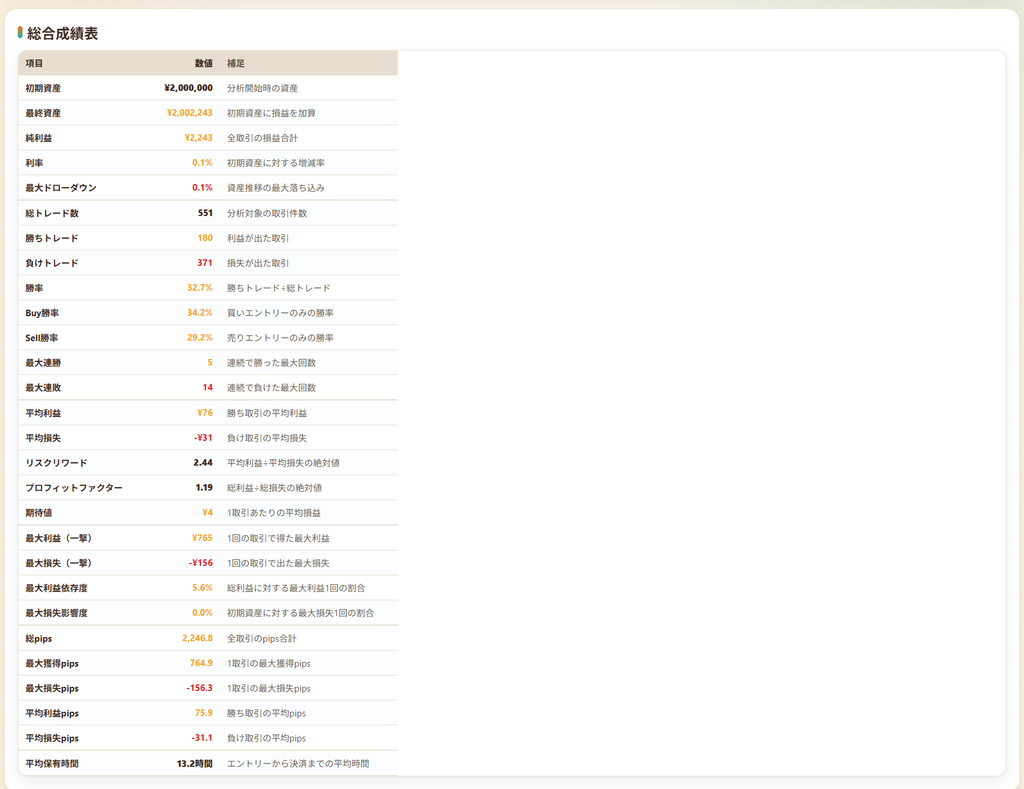Click the 1.19 profit factor value
The image size is (1024, 789).
tap(204, 487)
